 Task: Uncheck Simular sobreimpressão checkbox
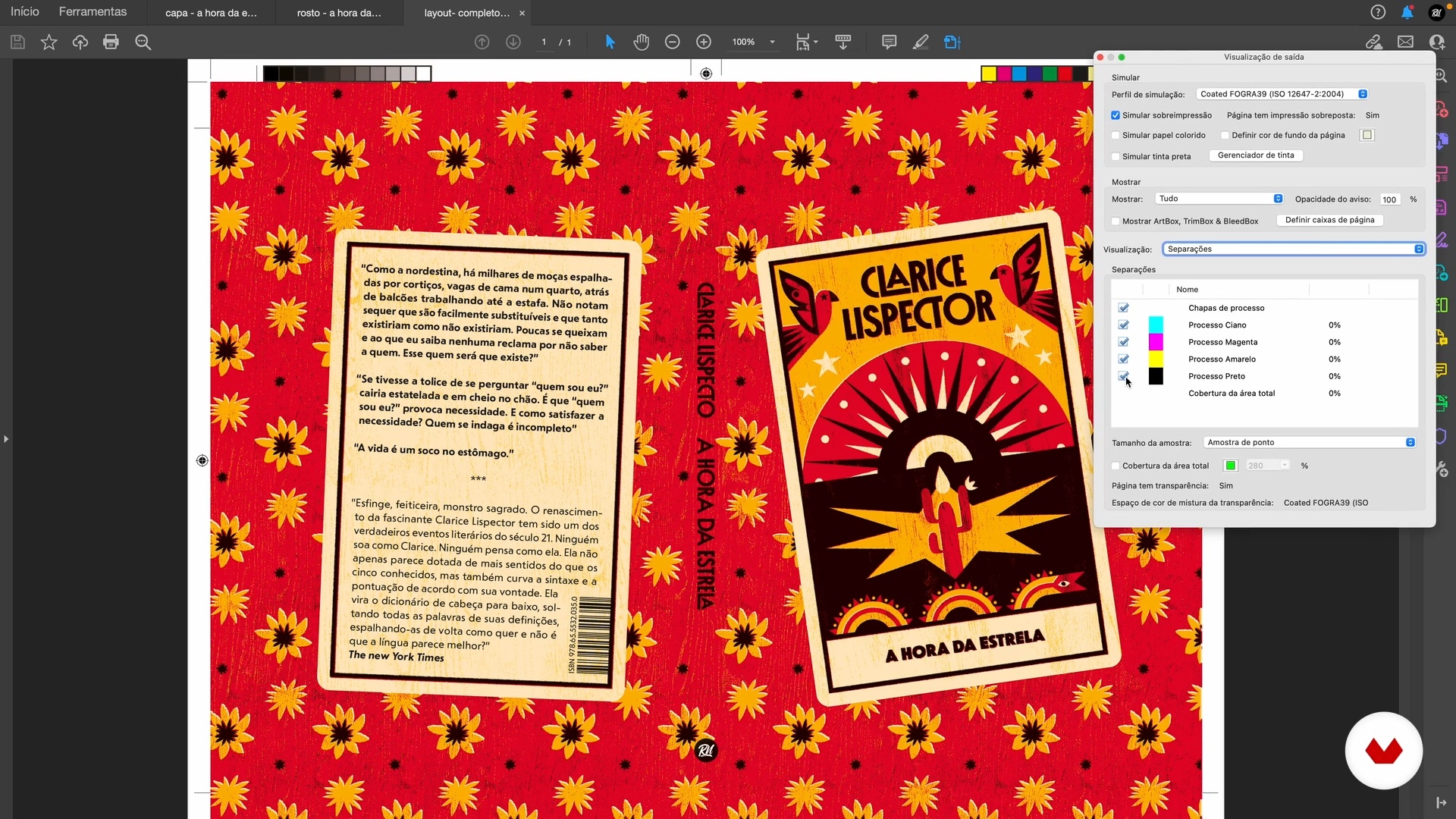[x=1116, y=115]
